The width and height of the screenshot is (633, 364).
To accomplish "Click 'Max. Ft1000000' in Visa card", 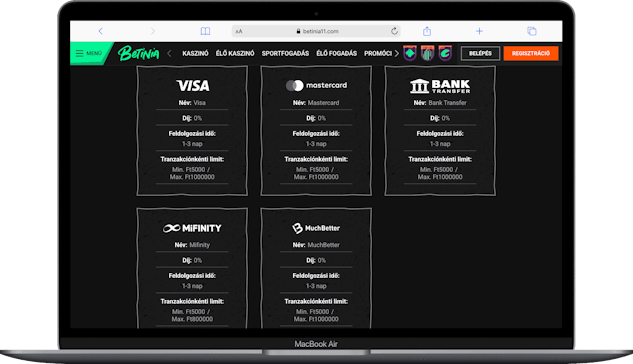I will (192, 177).
